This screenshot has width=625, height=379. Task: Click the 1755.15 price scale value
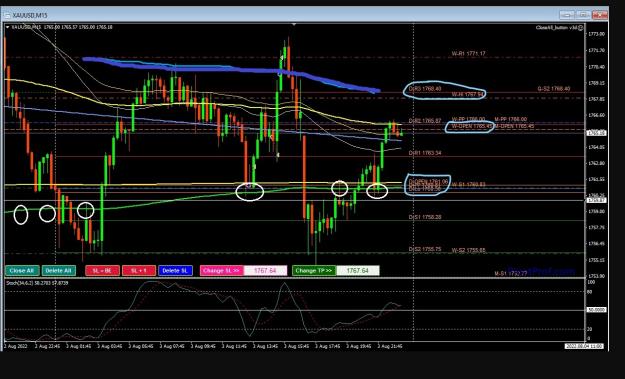click(x=596, y=260)
